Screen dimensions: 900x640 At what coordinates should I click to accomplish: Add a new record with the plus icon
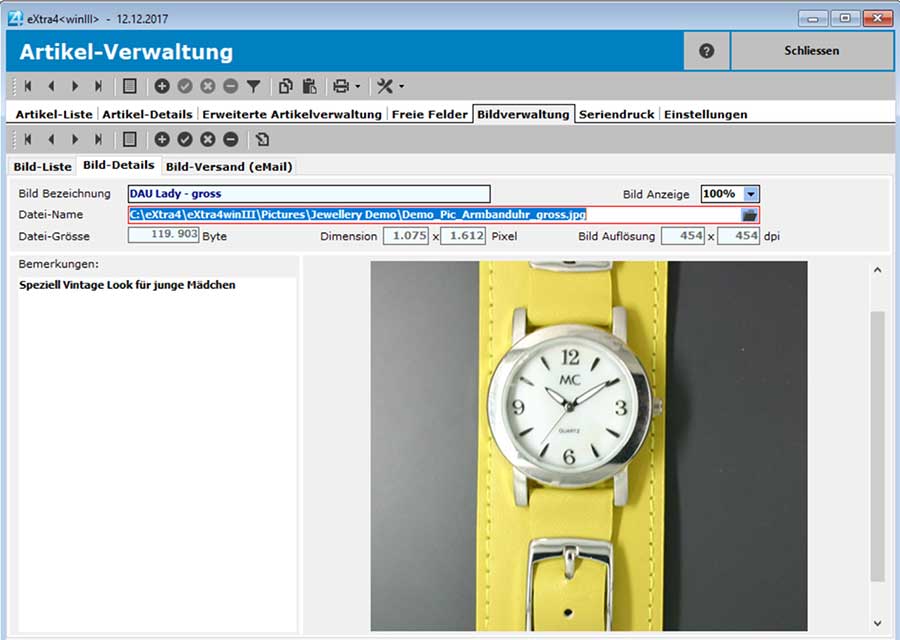(162, 86)
